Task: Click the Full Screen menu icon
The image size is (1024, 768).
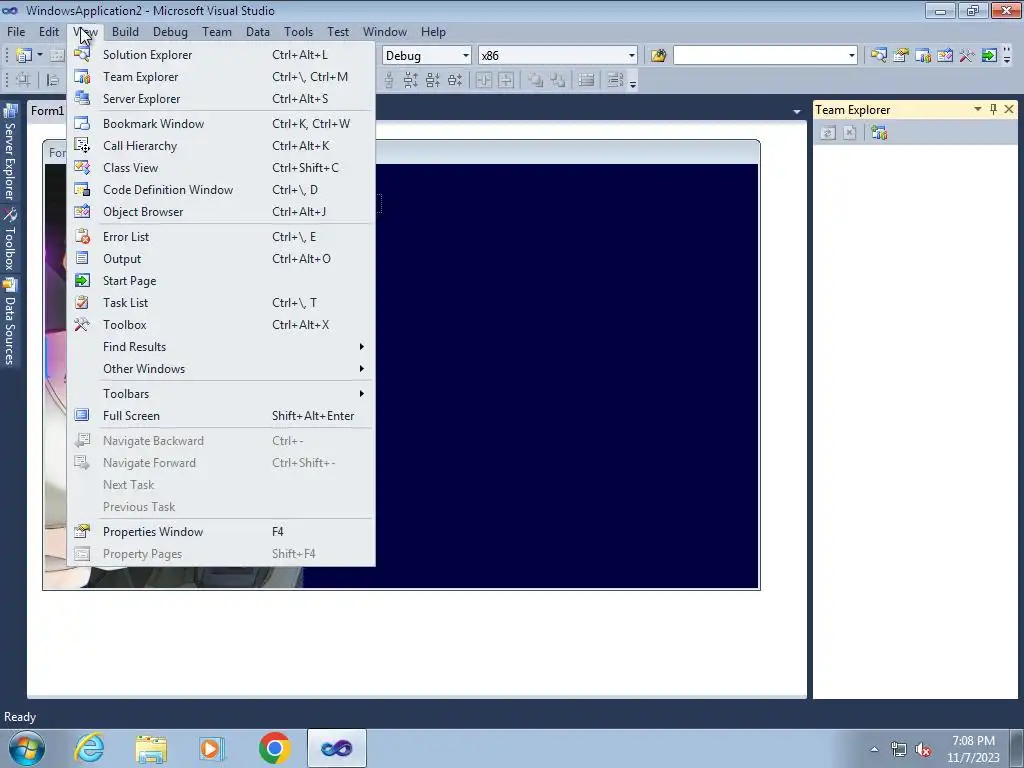Action: pos(82,415)
